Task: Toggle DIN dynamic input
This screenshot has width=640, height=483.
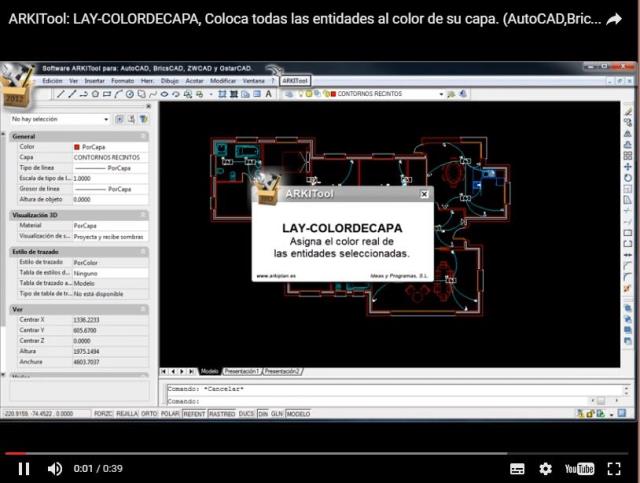Action: 263,414
